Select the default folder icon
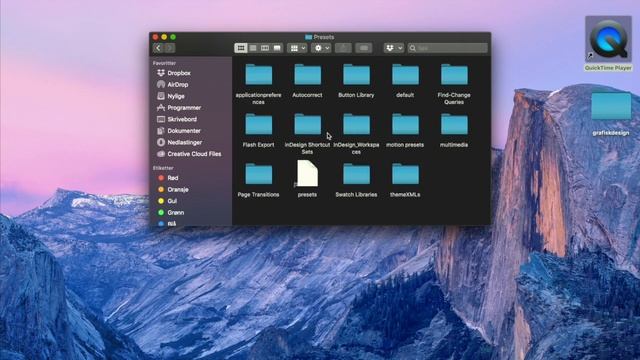The width and height of the screenshot is (640, 360). [405, 75]
